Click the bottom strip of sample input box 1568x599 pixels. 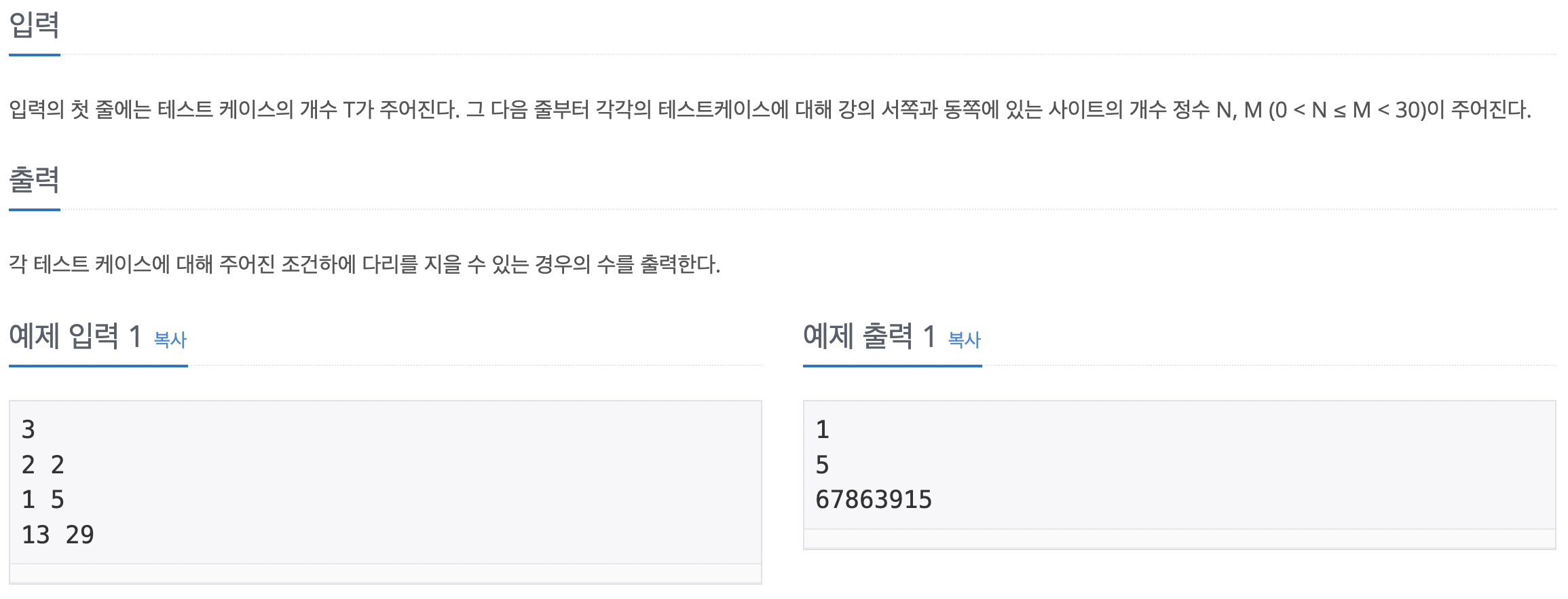[385, 573]
